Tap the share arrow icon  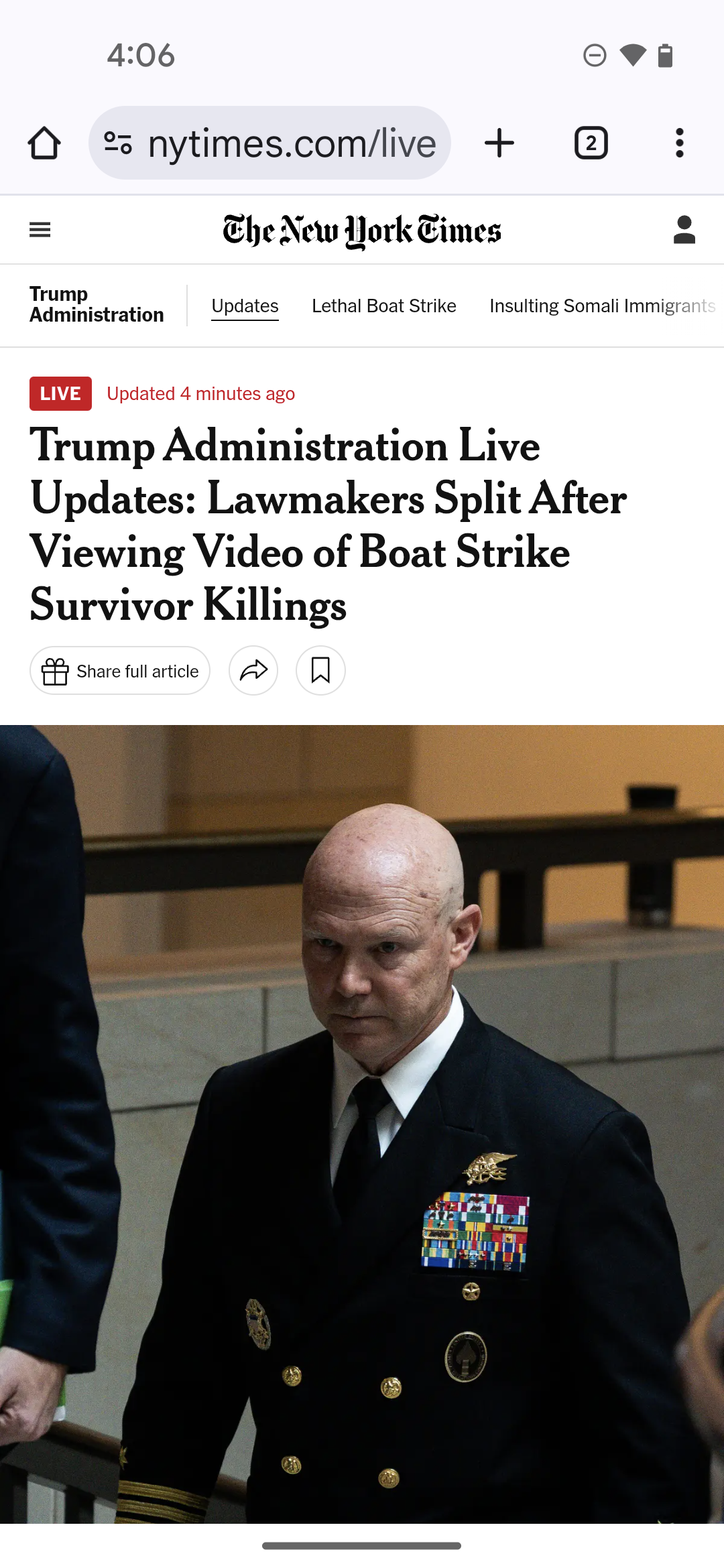[253, 671]
